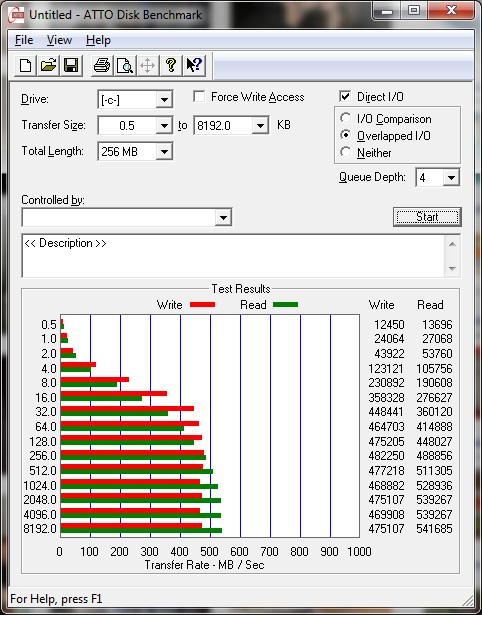Click the green Read legend swatch
The height and width of the screenshot is (617, 482).
pyautogui.click(x=285, y=305)
